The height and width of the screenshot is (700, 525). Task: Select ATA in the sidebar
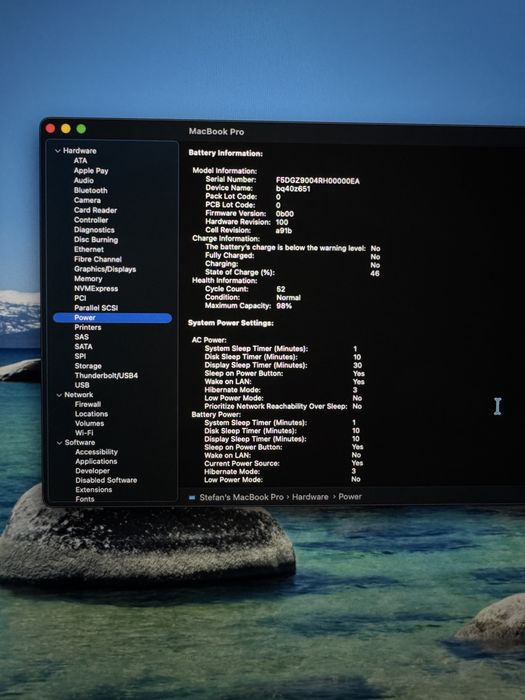tap(80, 161)
